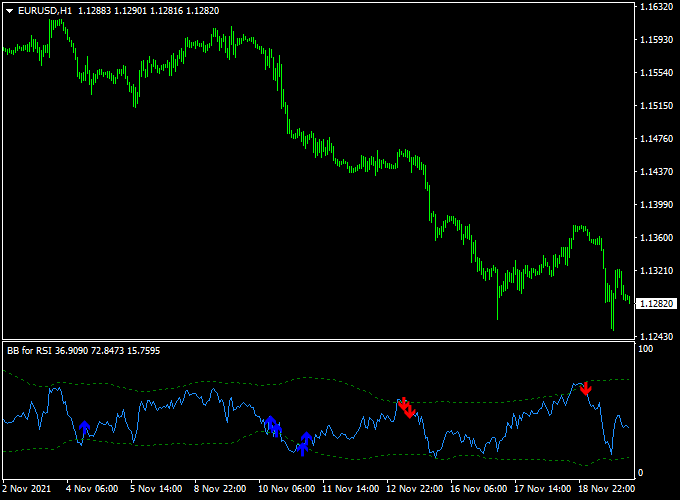Click the 100 level on indicator scale

pos(645,349)
